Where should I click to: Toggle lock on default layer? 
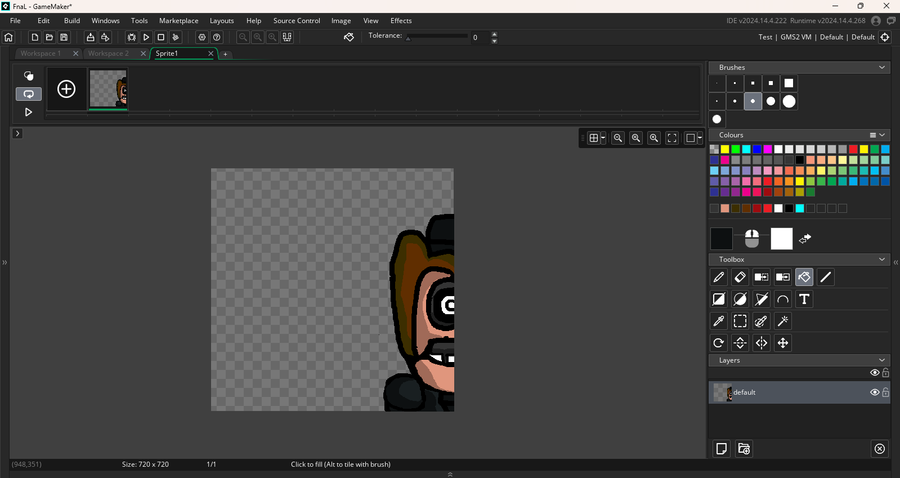pyautogui.click(x=886, y=392)
